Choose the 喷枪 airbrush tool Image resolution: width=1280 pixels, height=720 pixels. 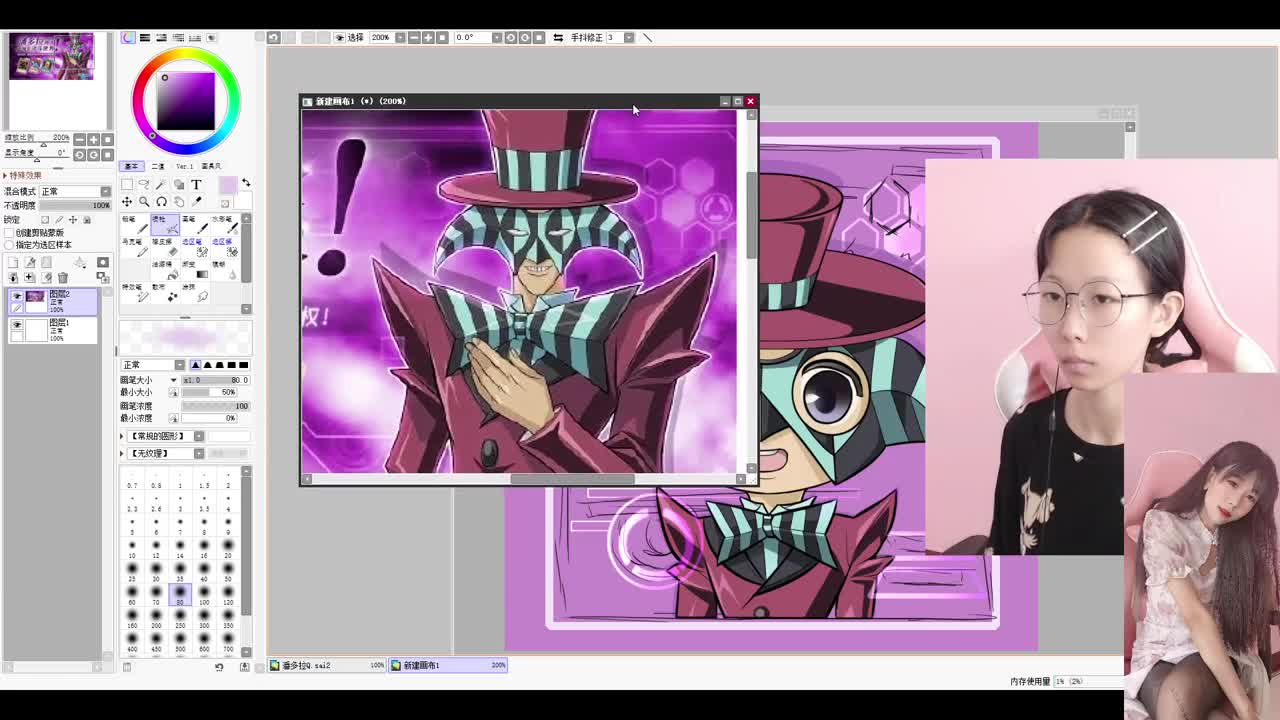click(165, 225)
